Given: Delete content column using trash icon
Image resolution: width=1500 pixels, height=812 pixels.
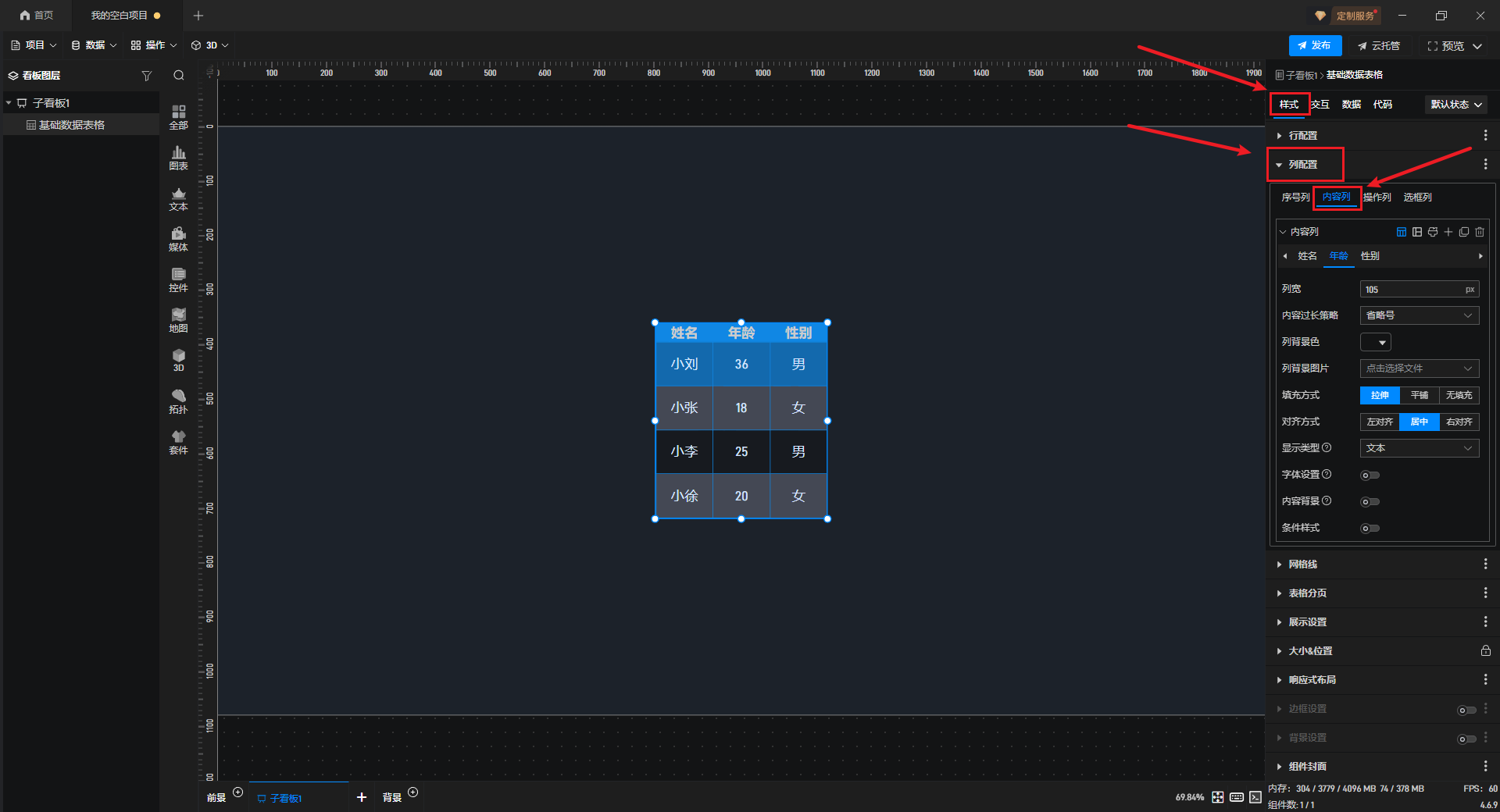Looking at the screenshot, I should click(1480, 232).
